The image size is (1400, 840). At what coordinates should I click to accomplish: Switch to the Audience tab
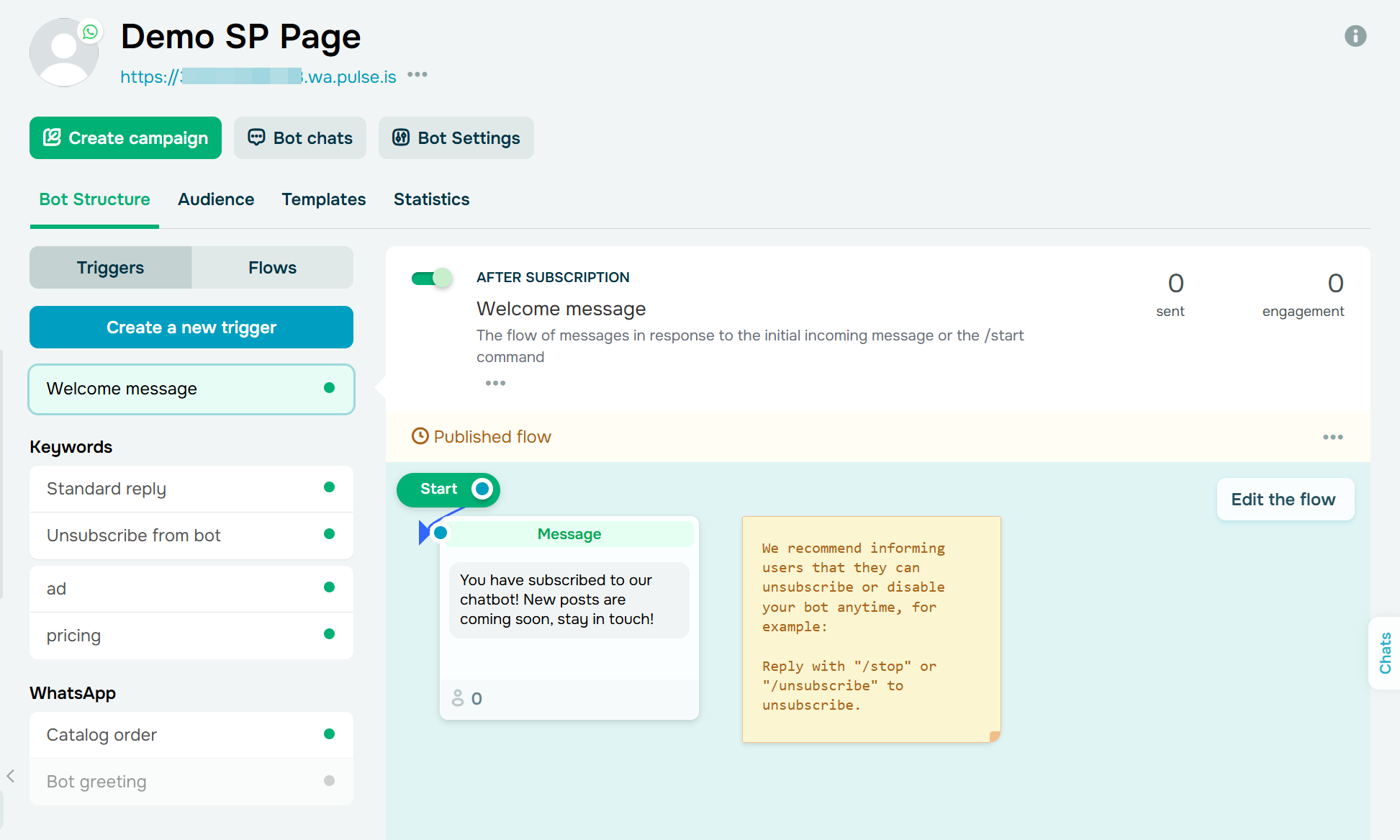pos(216,199)
